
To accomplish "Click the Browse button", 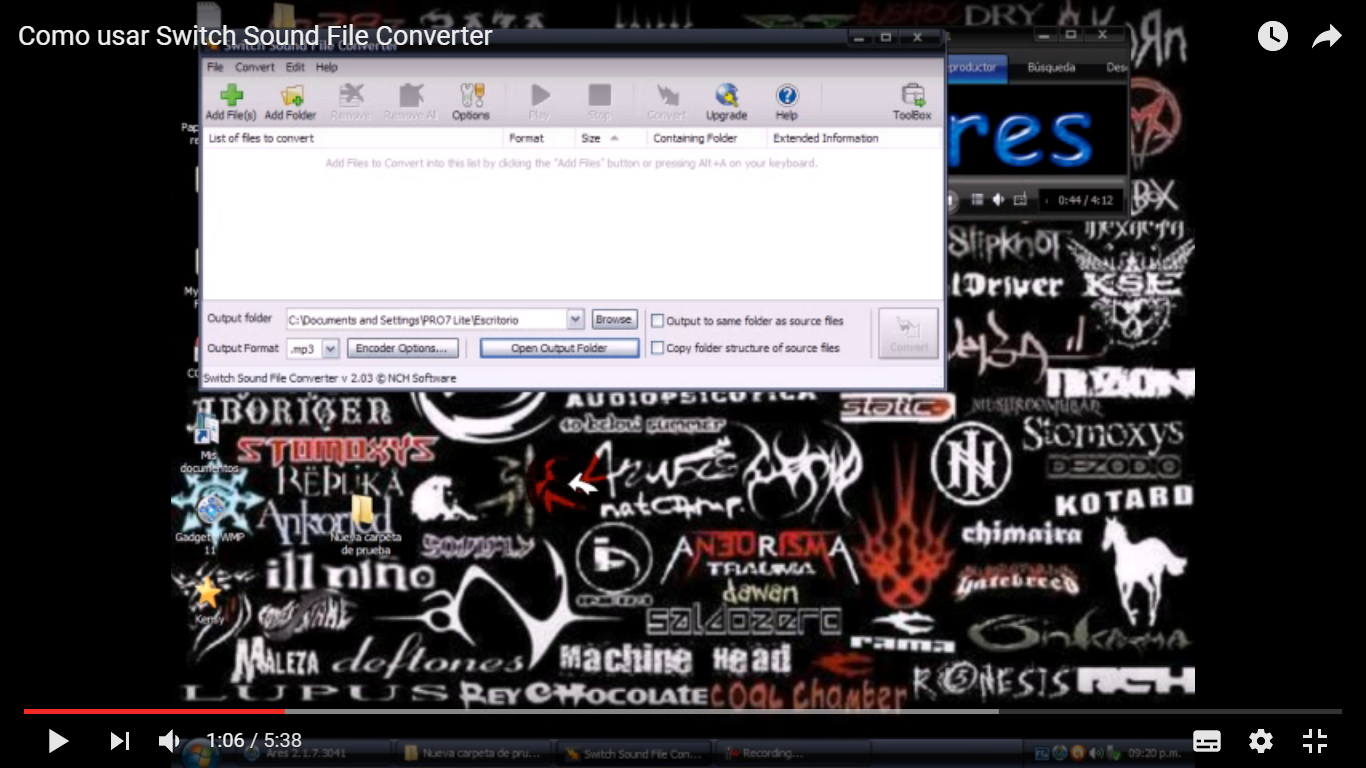I will [614, 320].
